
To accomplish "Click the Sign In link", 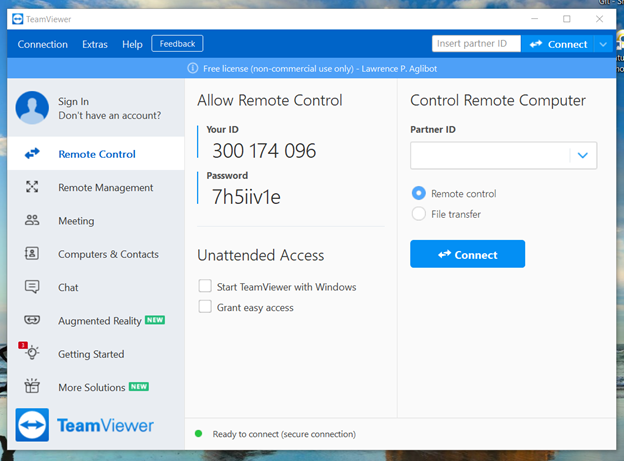I will point(73,102).
